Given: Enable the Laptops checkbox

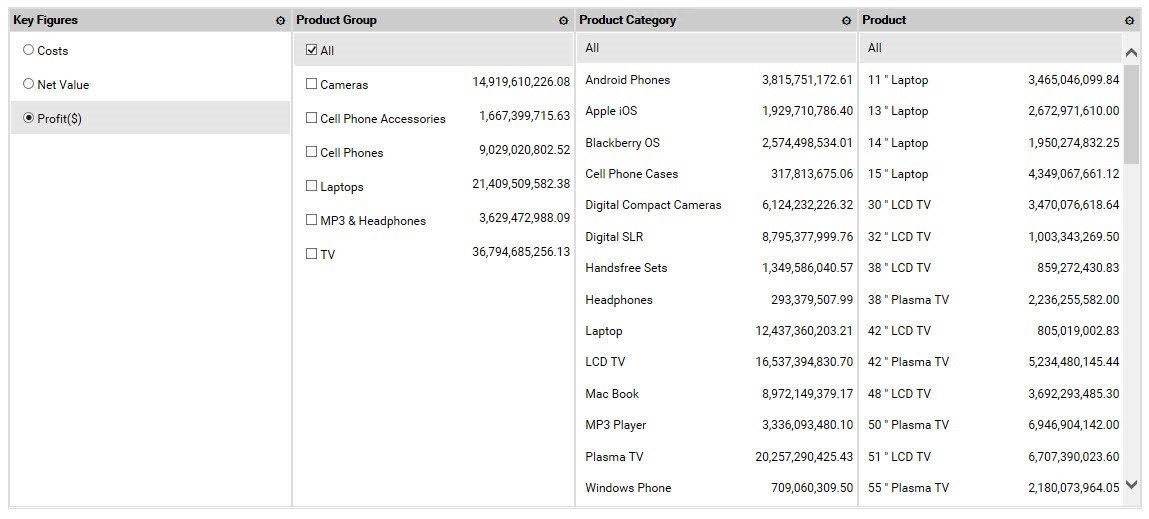Looking at the screenshot, I should (x=311, y=186).
